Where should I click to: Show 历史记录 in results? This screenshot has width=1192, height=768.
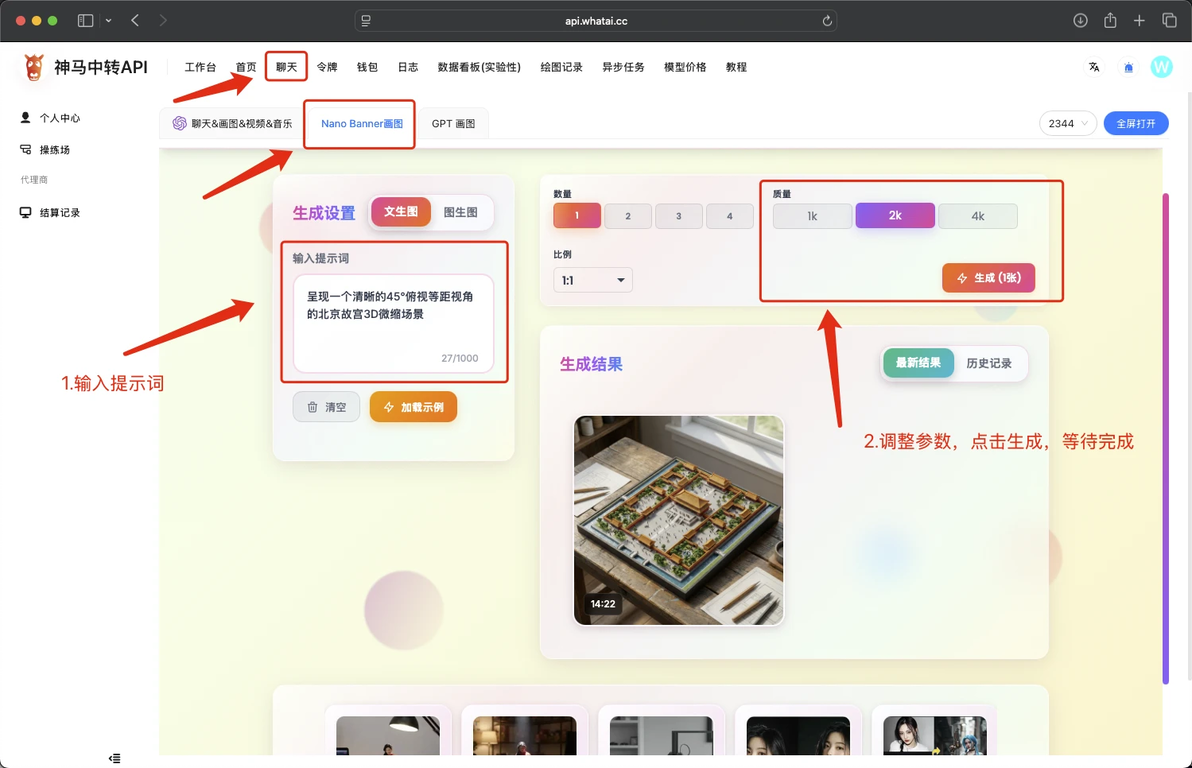click(989, 363)
